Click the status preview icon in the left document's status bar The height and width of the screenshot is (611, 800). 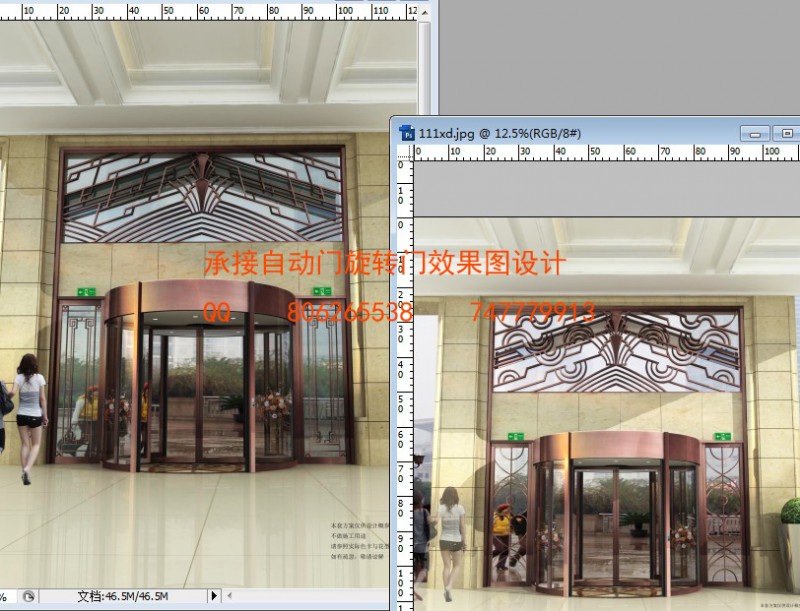point(29,596)
